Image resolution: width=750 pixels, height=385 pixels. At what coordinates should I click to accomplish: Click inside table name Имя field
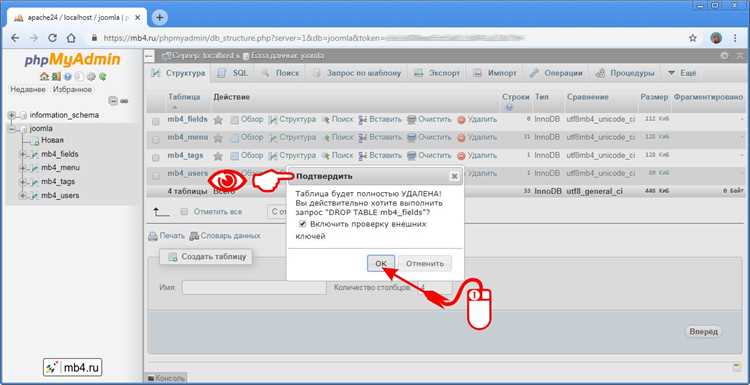coord(254,287)
